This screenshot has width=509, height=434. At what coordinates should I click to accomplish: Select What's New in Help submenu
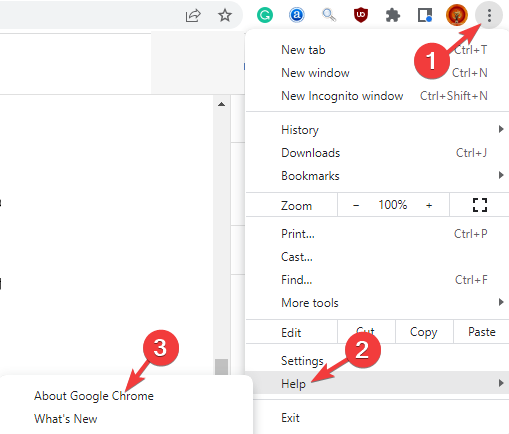pyautogui.click(x=127, y=419)
